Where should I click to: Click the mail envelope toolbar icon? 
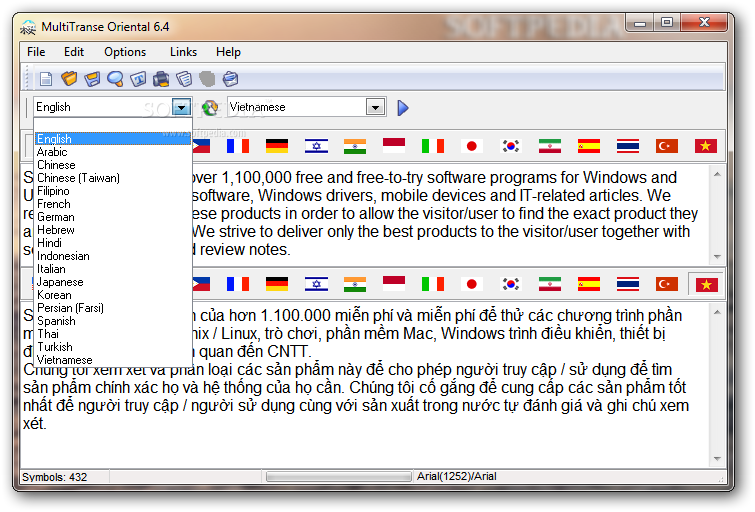(230, 79)
